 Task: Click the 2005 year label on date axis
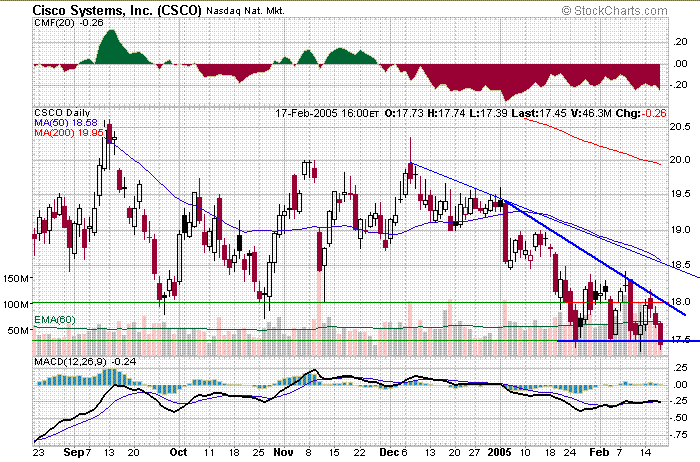499,452
